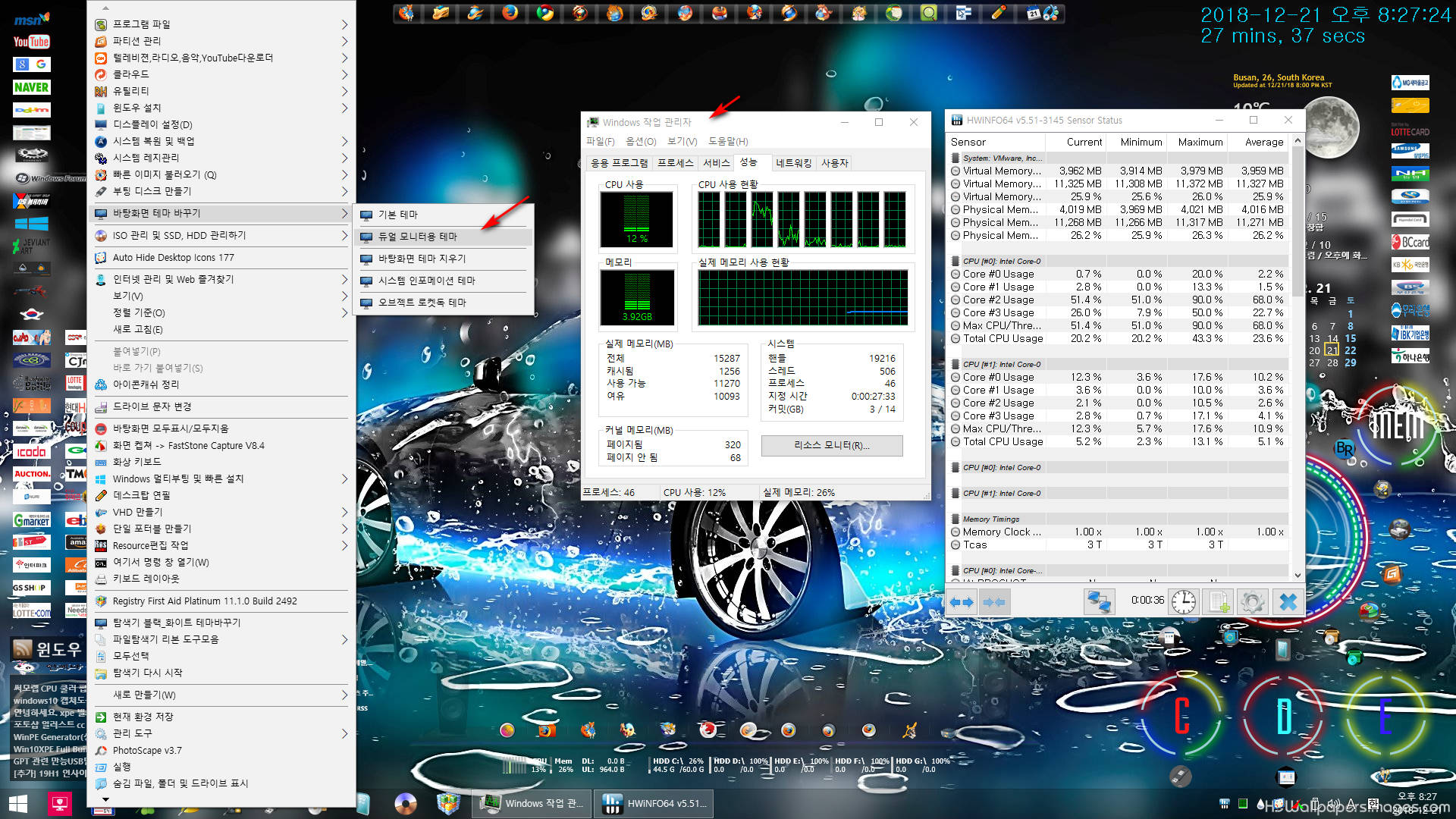1456x819 pixels.
Task: Click the colorful cube taskbar icon
Action: (x=448, y=804)
